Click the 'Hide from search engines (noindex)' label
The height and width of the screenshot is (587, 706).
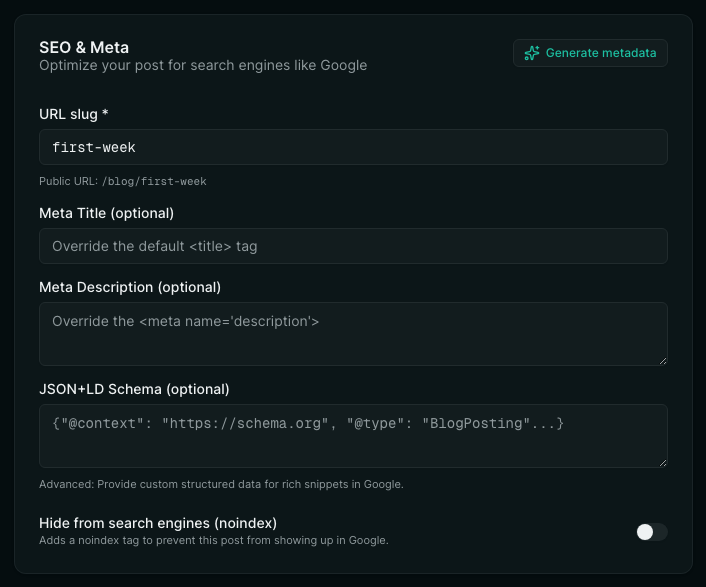tap(158, 523)
